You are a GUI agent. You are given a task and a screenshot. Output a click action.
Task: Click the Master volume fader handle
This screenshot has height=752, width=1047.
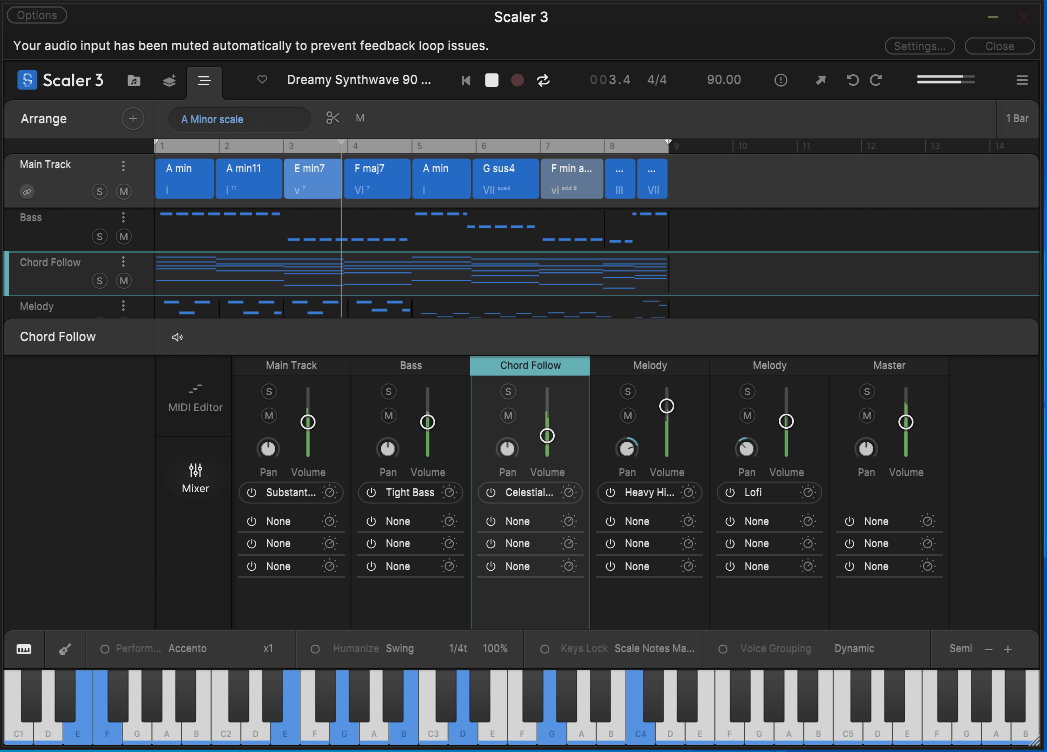point(906,422)
